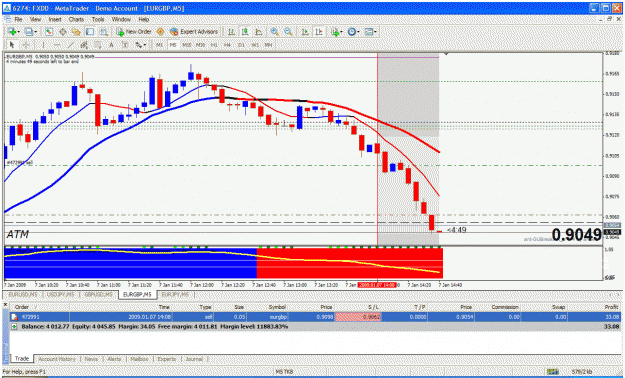
Task: Launch MetaEditor via the diamond icon
Action: pyautogui.click(x=160, y=32)
